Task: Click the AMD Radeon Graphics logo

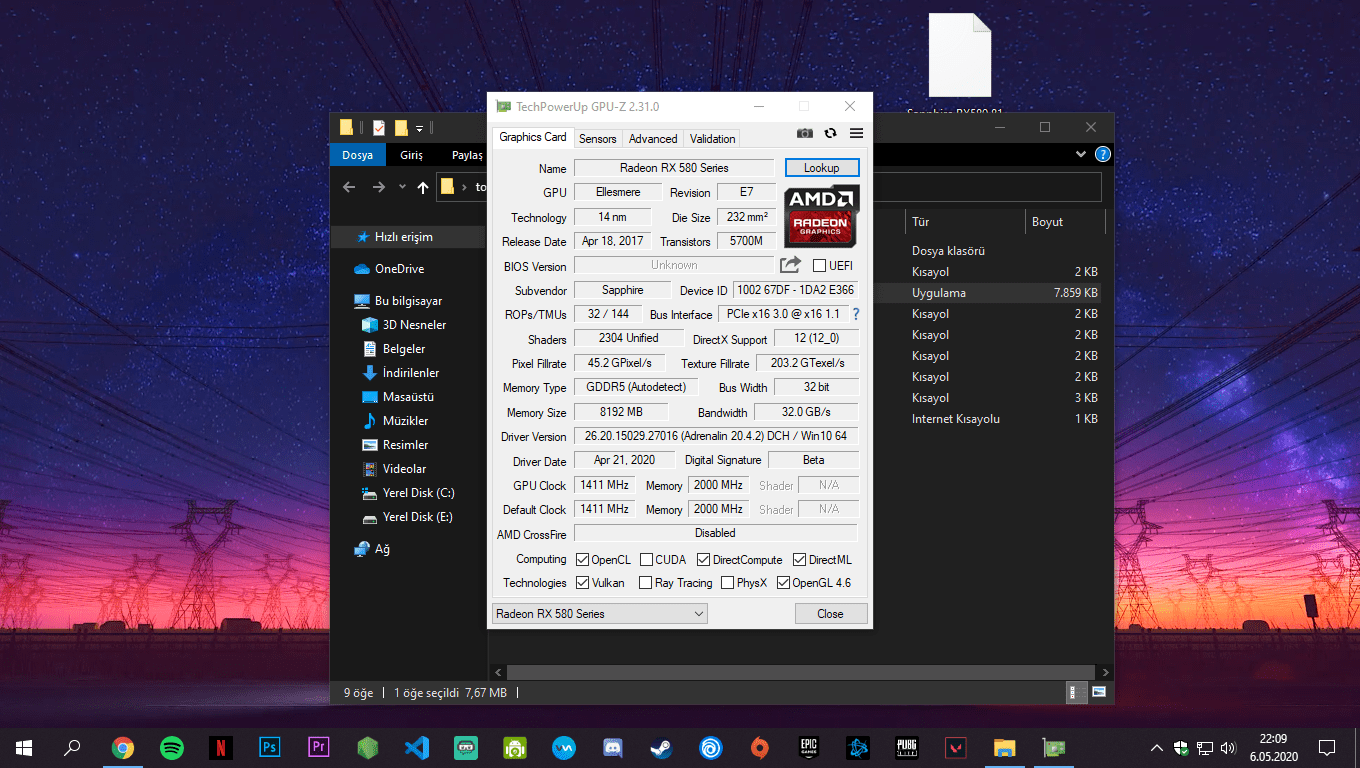Action: pyautogui.click(x=821, y=216)
